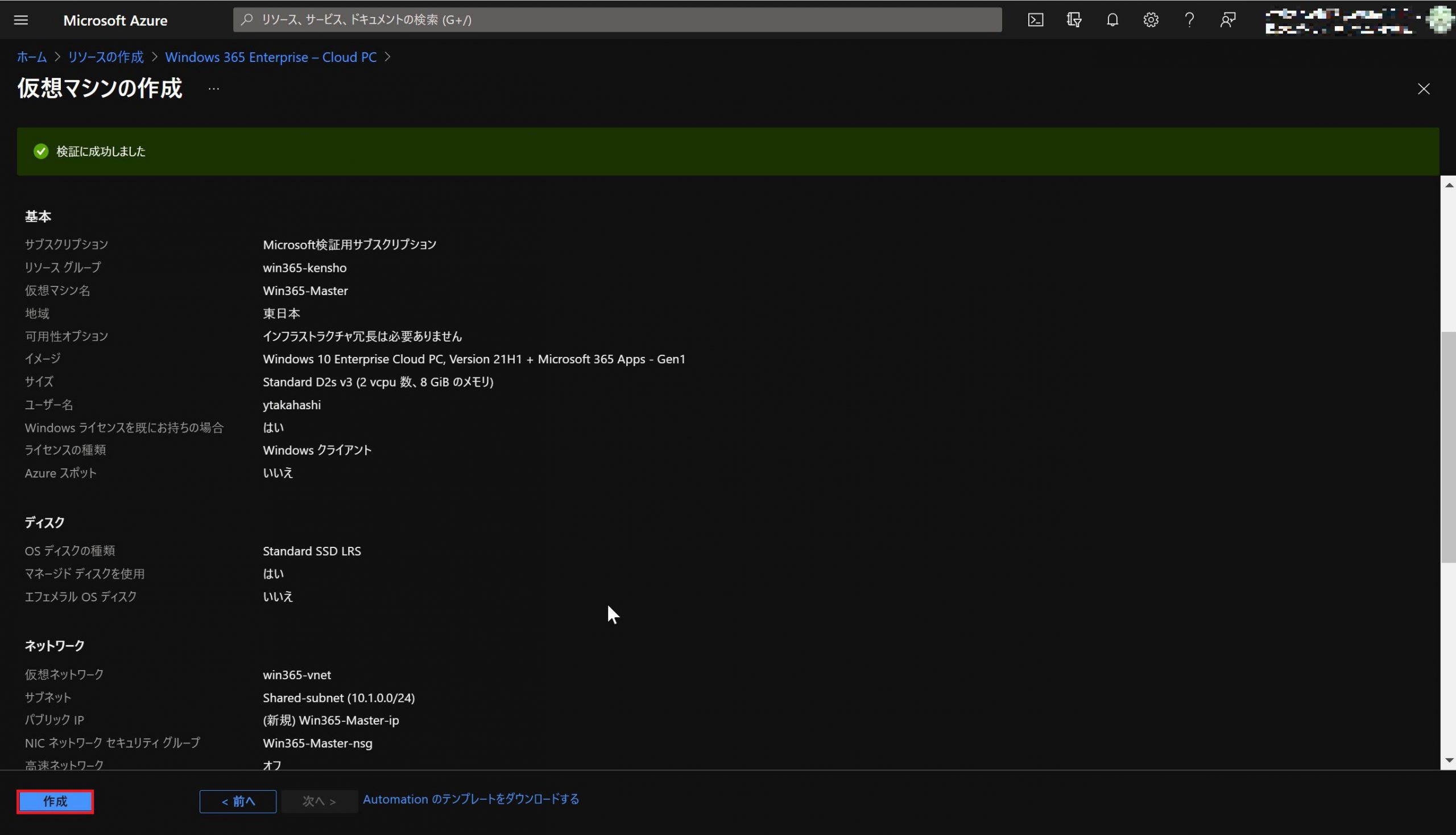Launch Cloud Shell from top bar
This screenshot has width=1456, height=835.
[1035, 20]
